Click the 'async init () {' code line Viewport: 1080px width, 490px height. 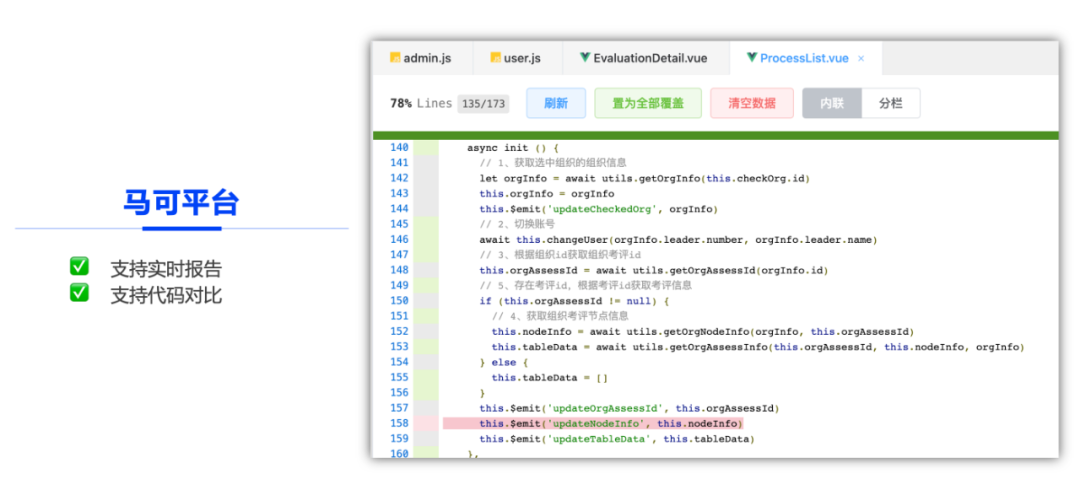tap(513, 147)
